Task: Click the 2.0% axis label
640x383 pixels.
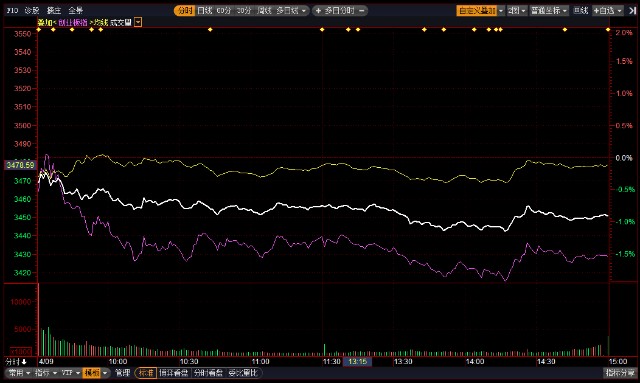Action: tap(623, 33)
